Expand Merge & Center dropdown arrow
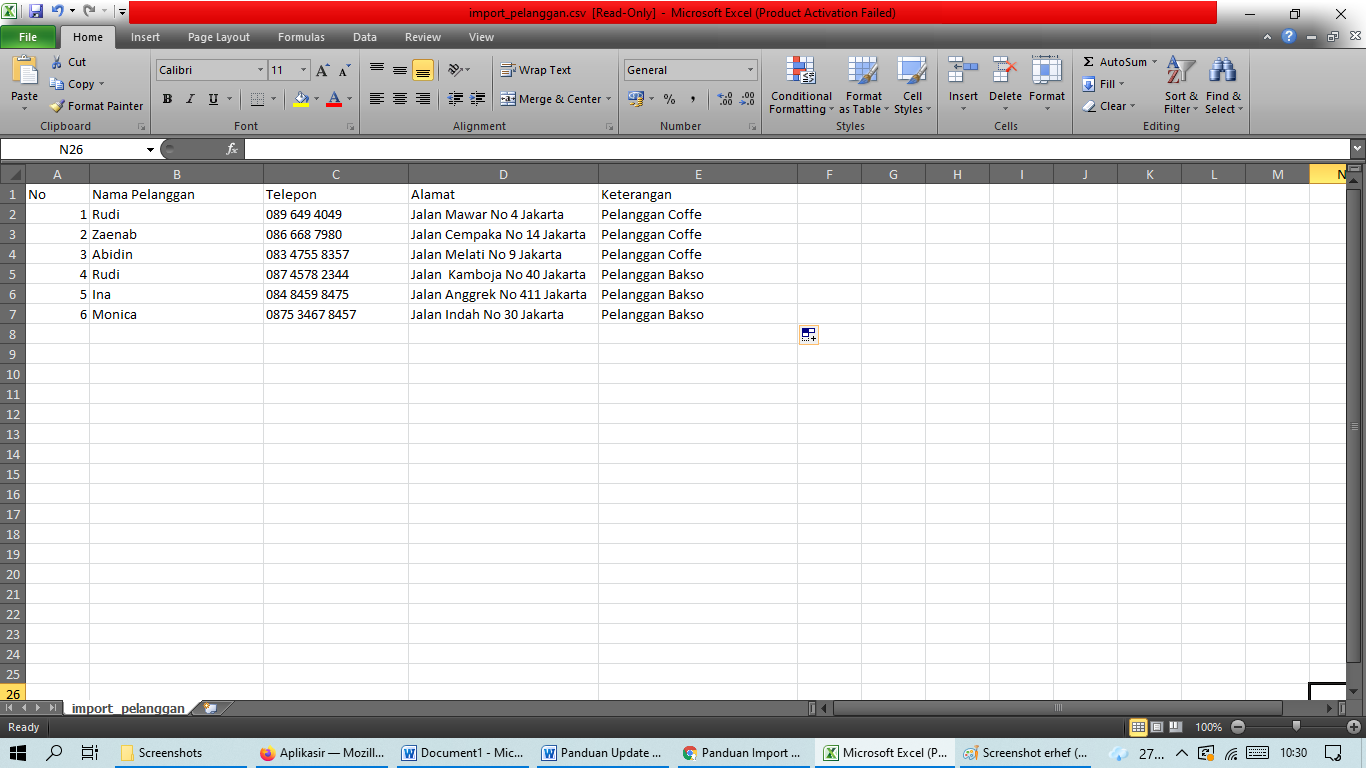The width and height of the screenshot is (1366, 768). click(608, 99)
